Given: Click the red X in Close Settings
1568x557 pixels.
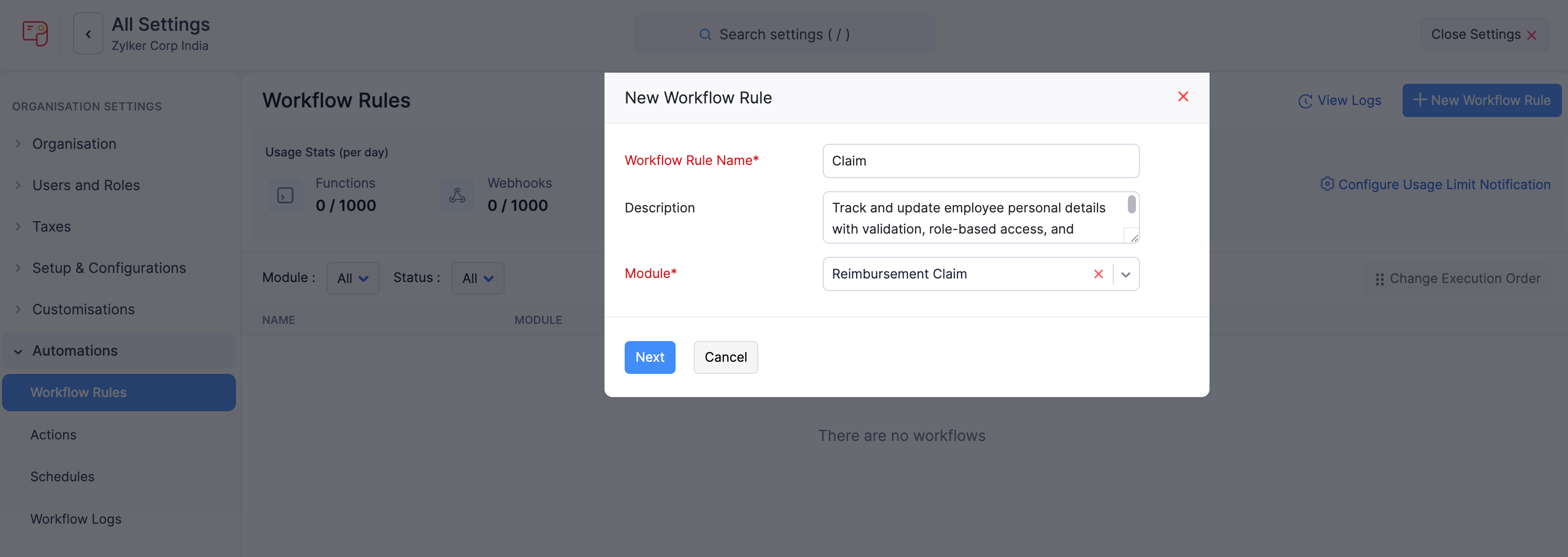Looking at the screenshot, I should pyautogui.click(x=1532, y=35).
